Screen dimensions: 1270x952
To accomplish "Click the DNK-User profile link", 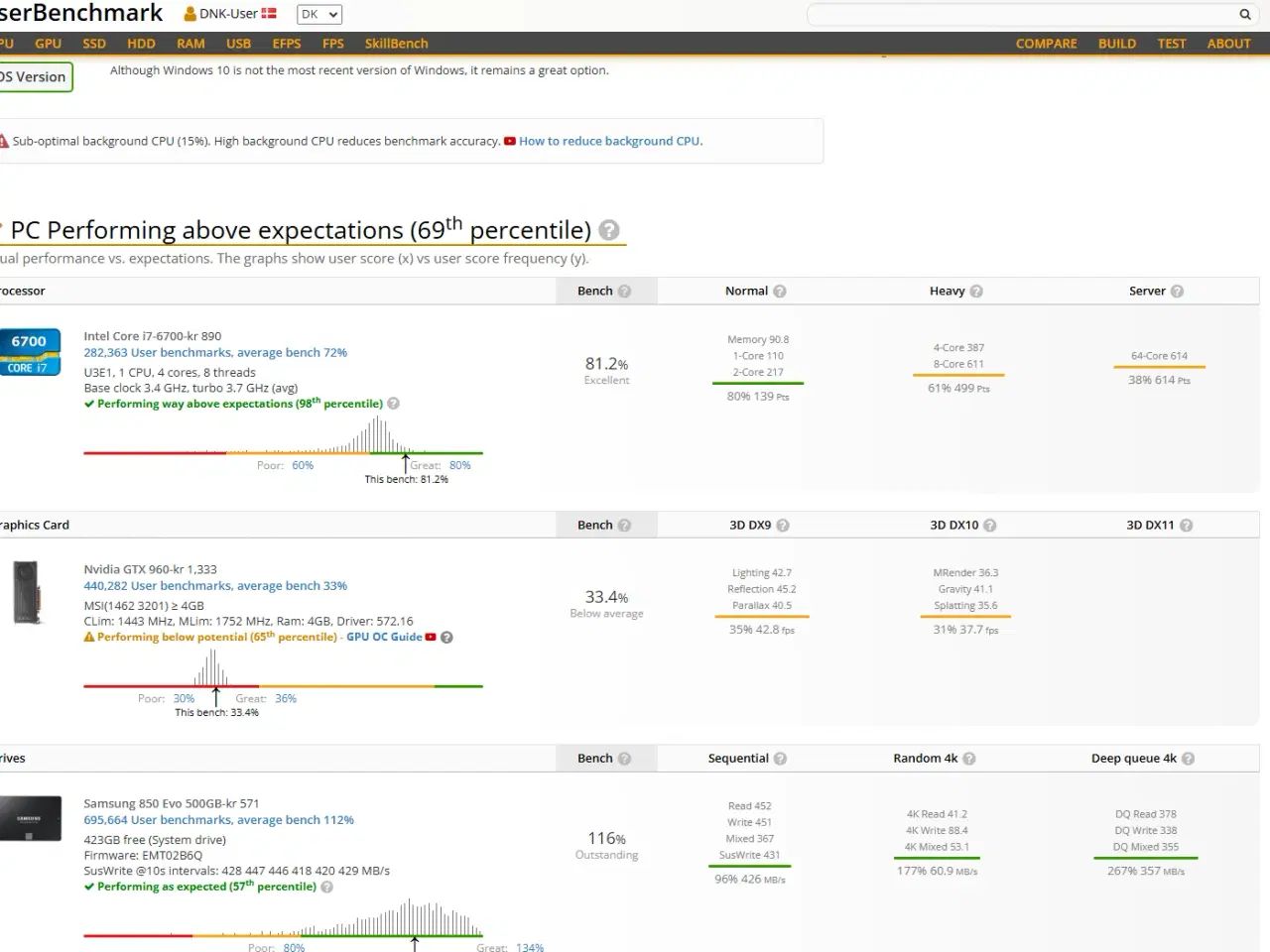I will [230, 14].
